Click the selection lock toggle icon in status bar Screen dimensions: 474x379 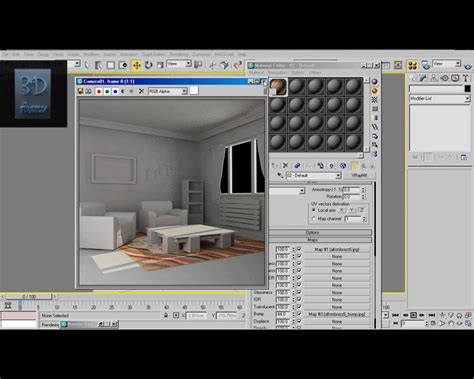pyautogui.click(x=166, y=315)
